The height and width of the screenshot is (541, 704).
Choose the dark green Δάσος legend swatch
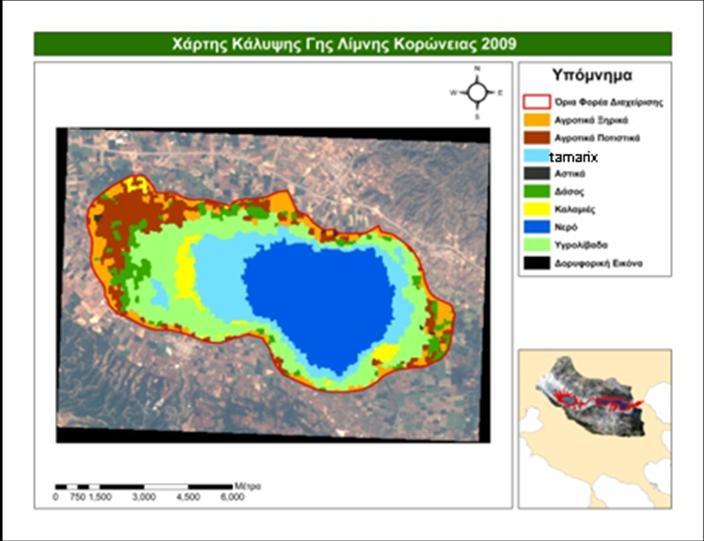(x=537, y=191)
